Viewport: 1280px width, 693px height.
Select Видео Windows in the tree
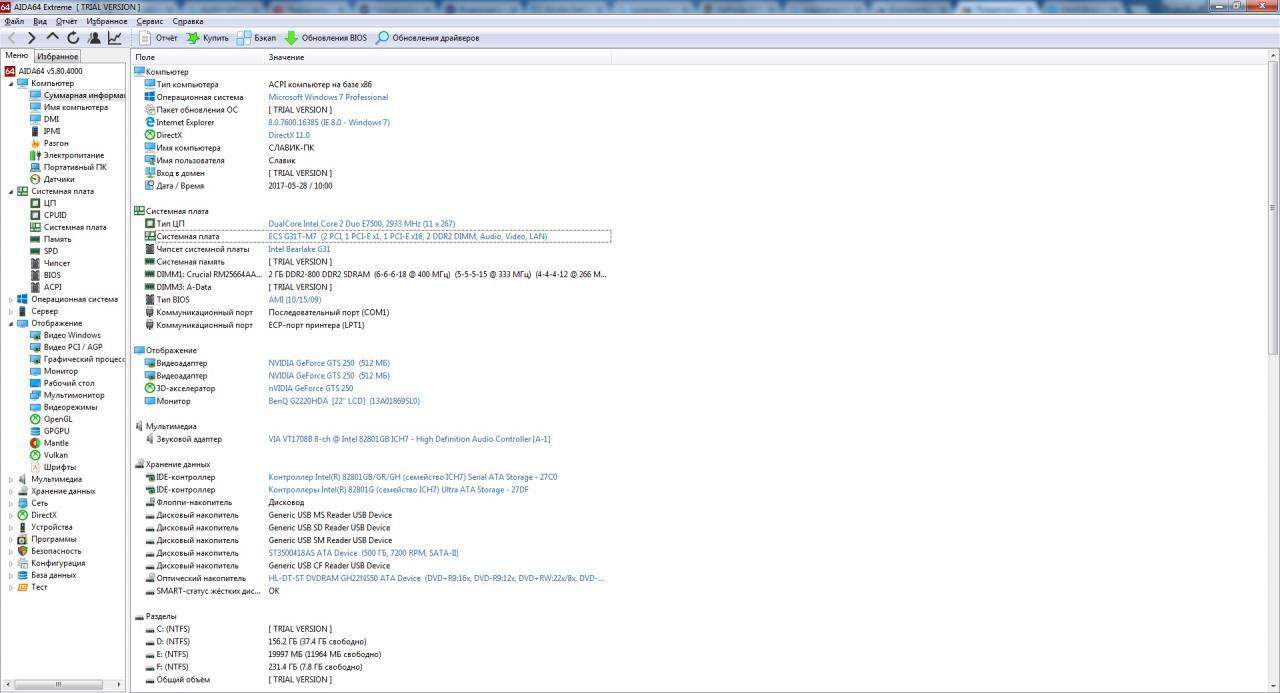click(72, 335)
